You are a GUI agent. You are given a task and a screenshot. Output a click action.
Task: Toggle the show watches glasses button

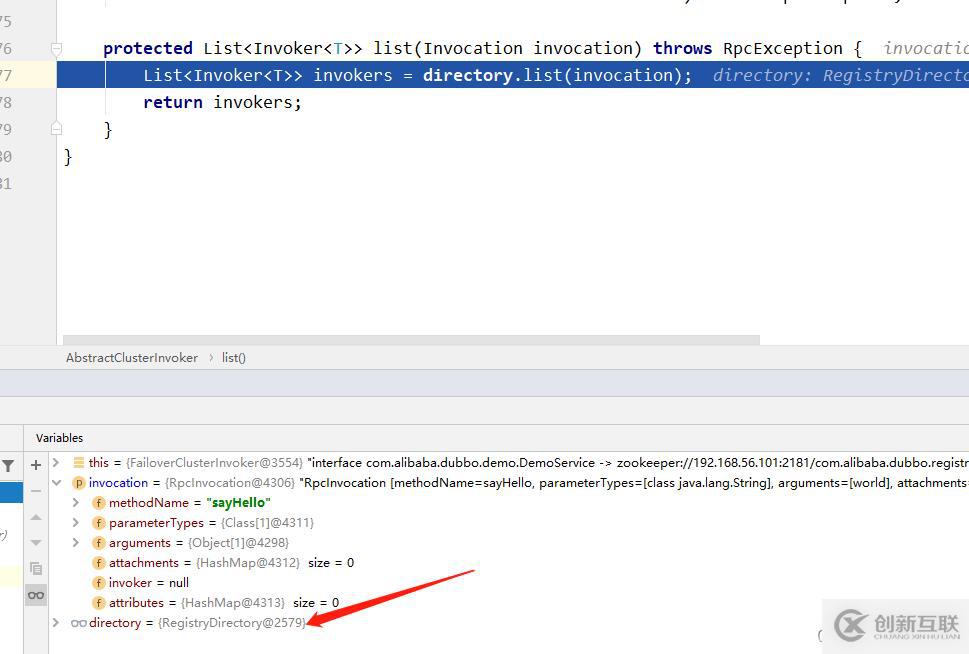[x=36, y=595]
